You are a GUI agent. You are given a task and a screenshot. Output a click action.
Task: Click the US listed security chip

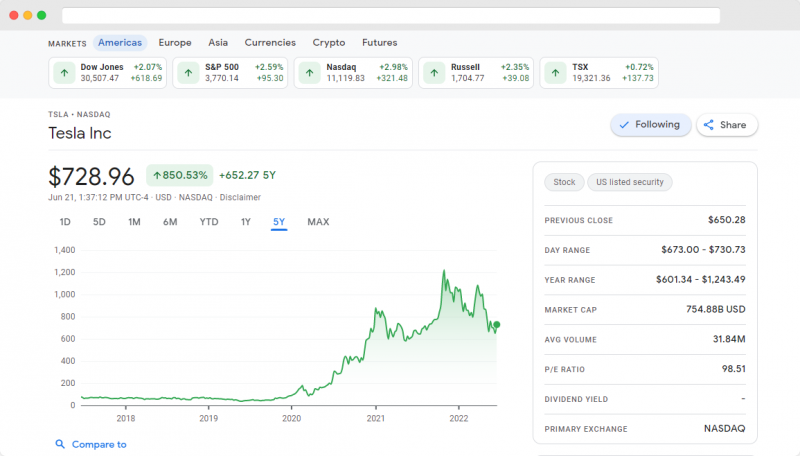[x=630, y=182]
